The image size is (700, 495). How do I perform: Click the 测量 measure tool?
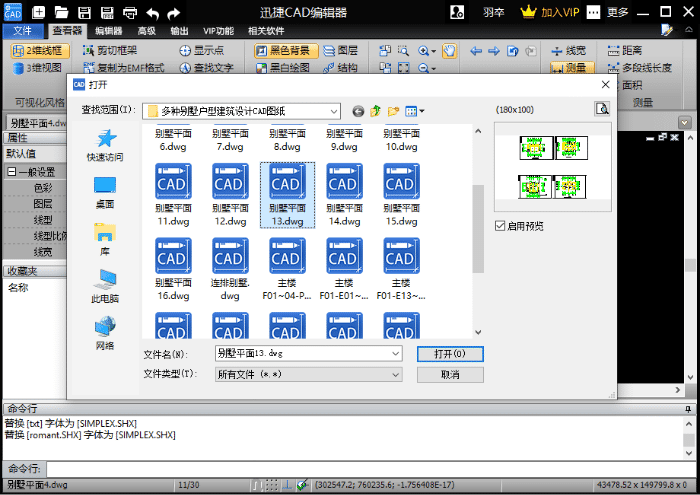click(x=572, y=67)
